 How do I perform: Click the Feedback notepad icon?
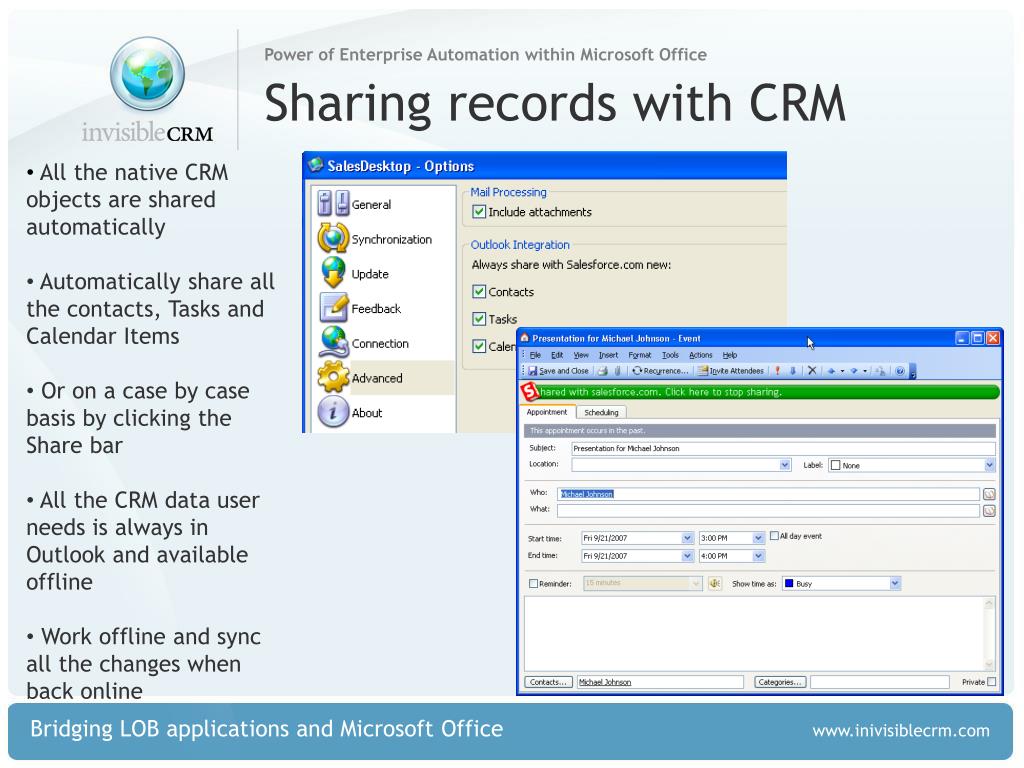click(333, 308)
